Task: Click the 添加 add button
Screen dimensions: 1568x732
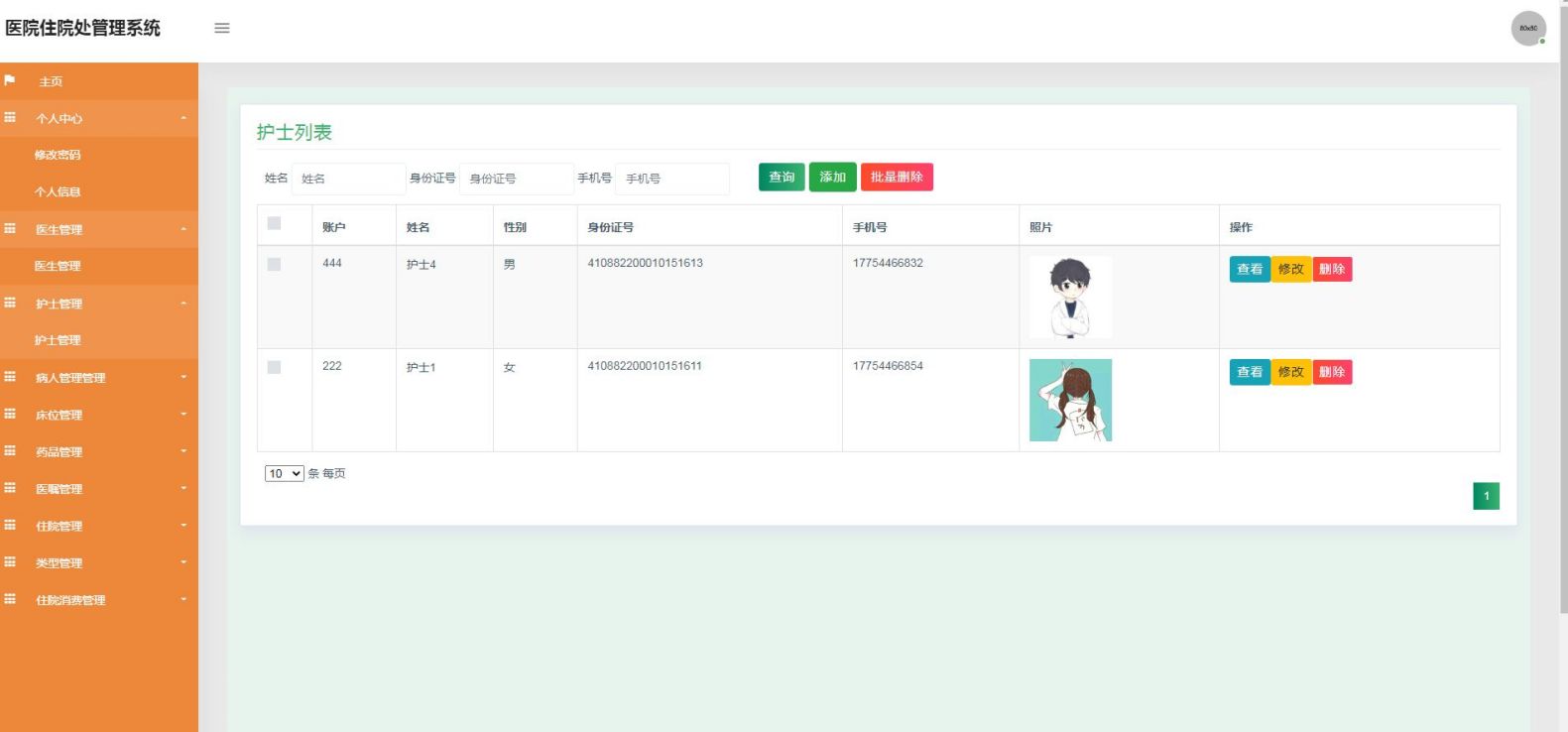Action: pyautogui.click(x=832, y=178)
